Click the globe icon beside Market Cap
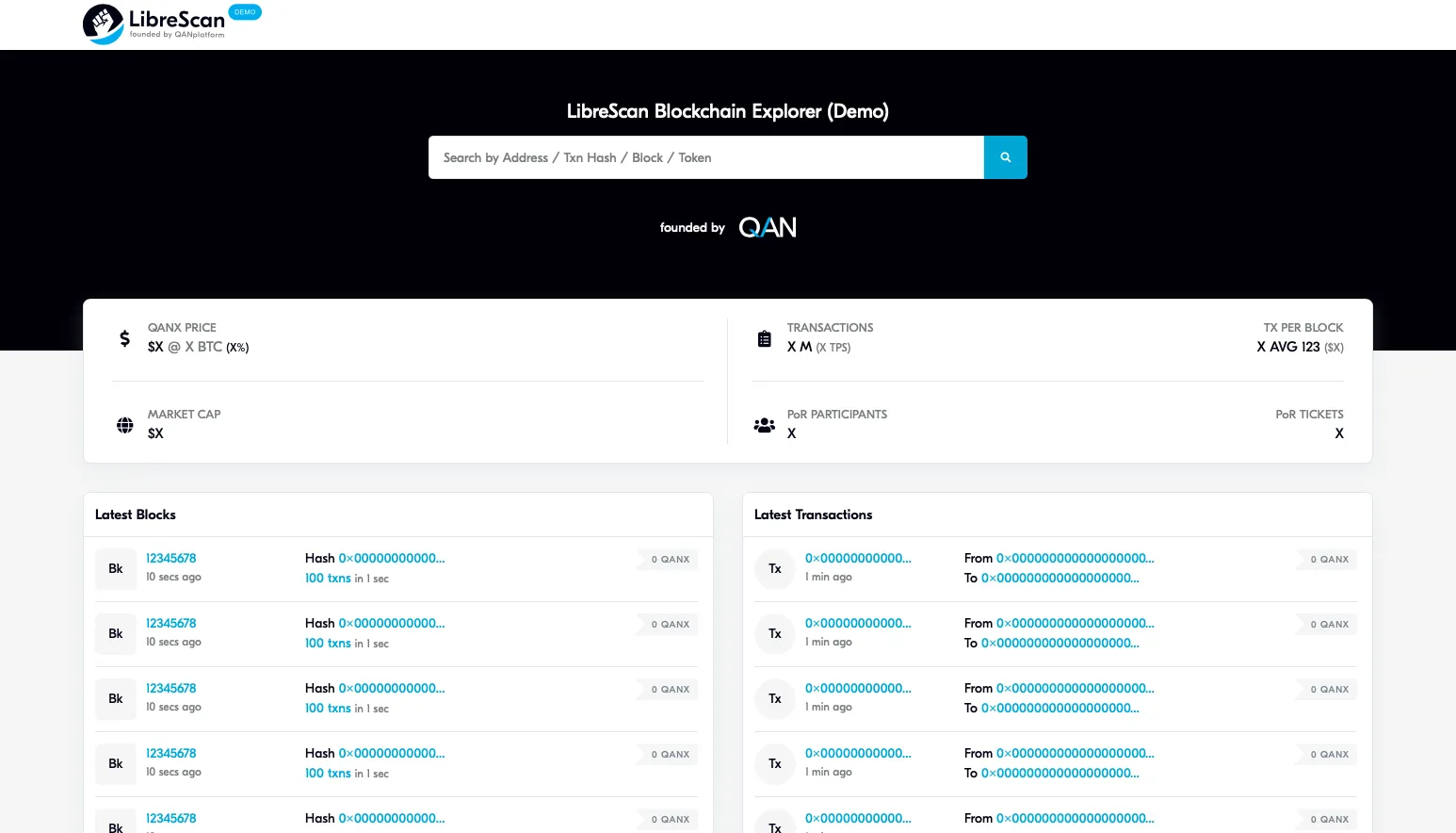Image resolution: width=1456 pixels, height=833 pixels. [124, 425]
